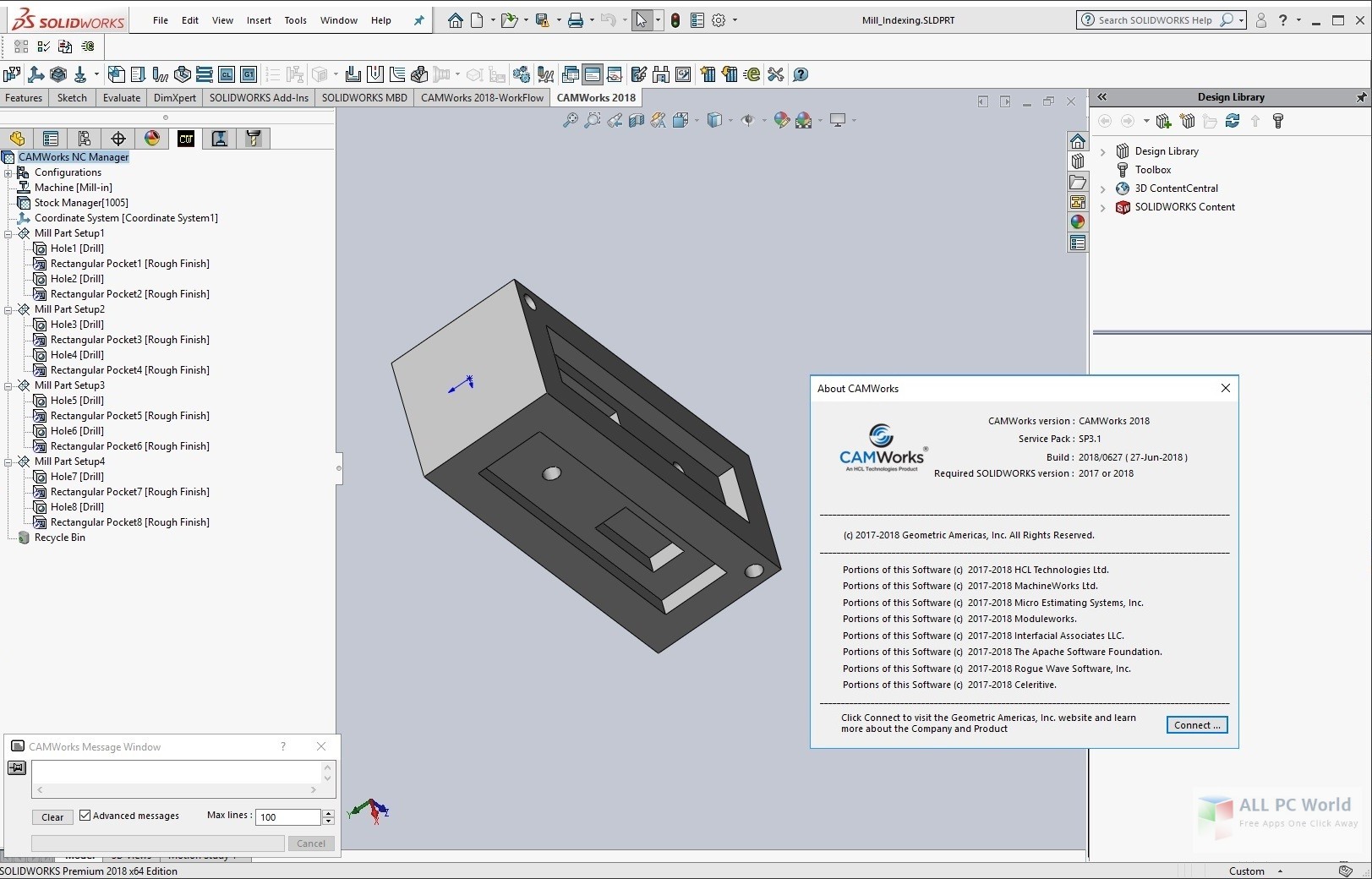Select Coordinate System [Coordinate System1] item
Screen dimensions: 1372x879
[126, 218]
